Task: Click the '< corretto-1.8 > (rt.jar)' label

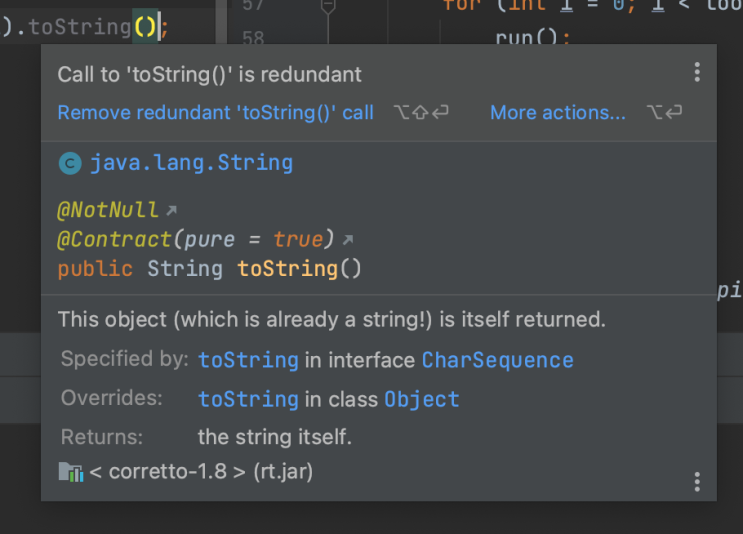Action: click(201, 472)
